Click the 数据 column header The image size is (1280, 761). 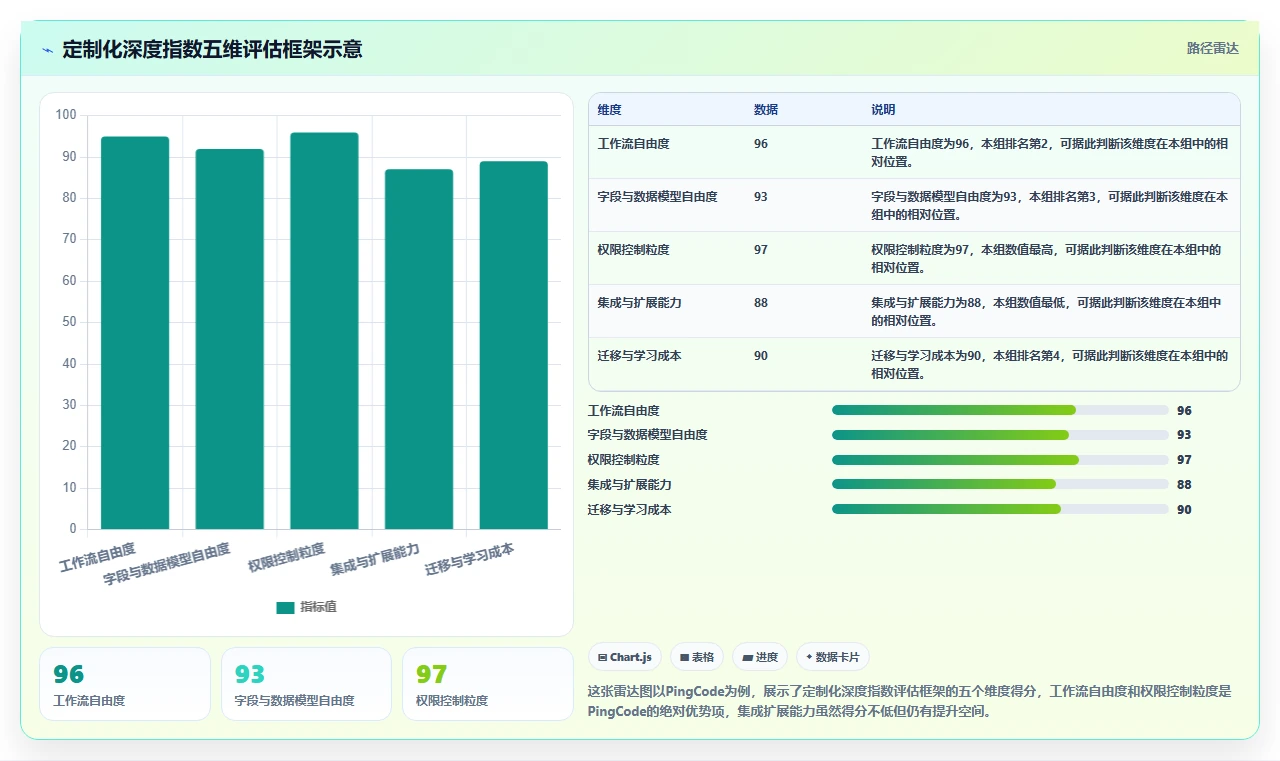766,109
